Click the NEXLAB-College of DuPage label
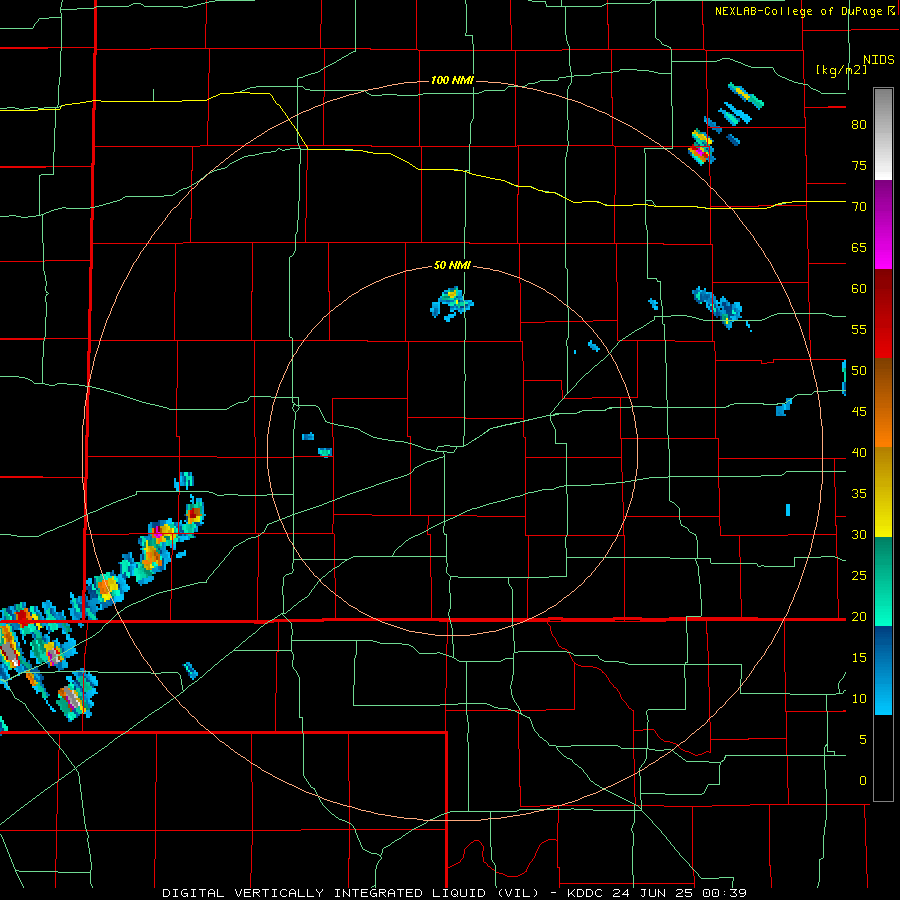The image size is (900, 900). 798,11
